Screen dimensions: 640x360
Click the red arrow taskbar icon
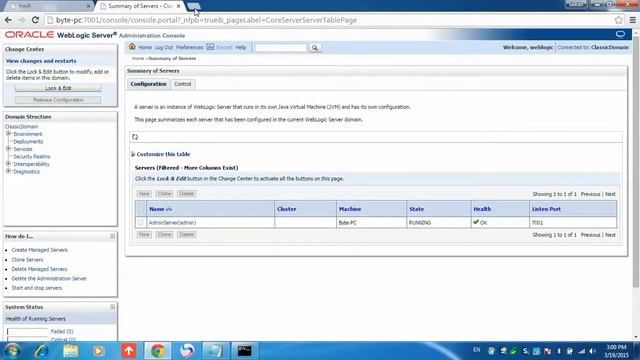129,351
